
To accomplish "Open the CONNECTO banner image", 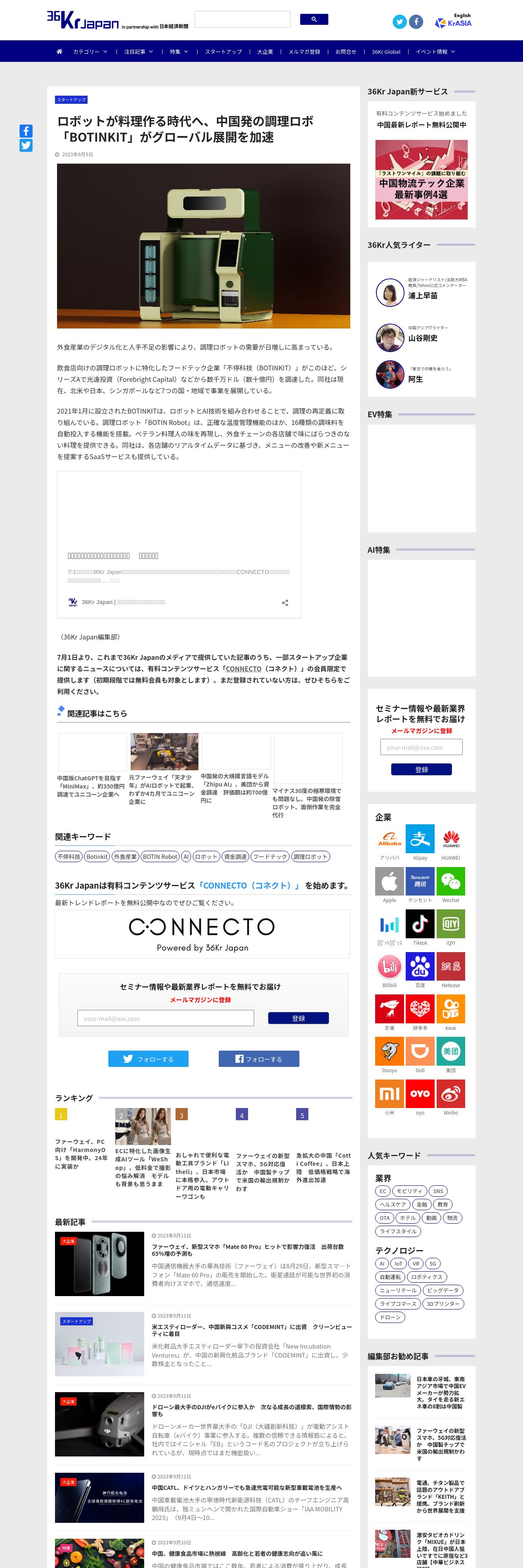I will pos(202,934).
